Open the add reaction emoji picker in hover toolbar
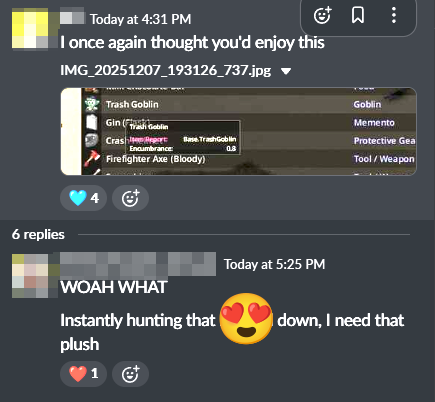 pos(322,15)
